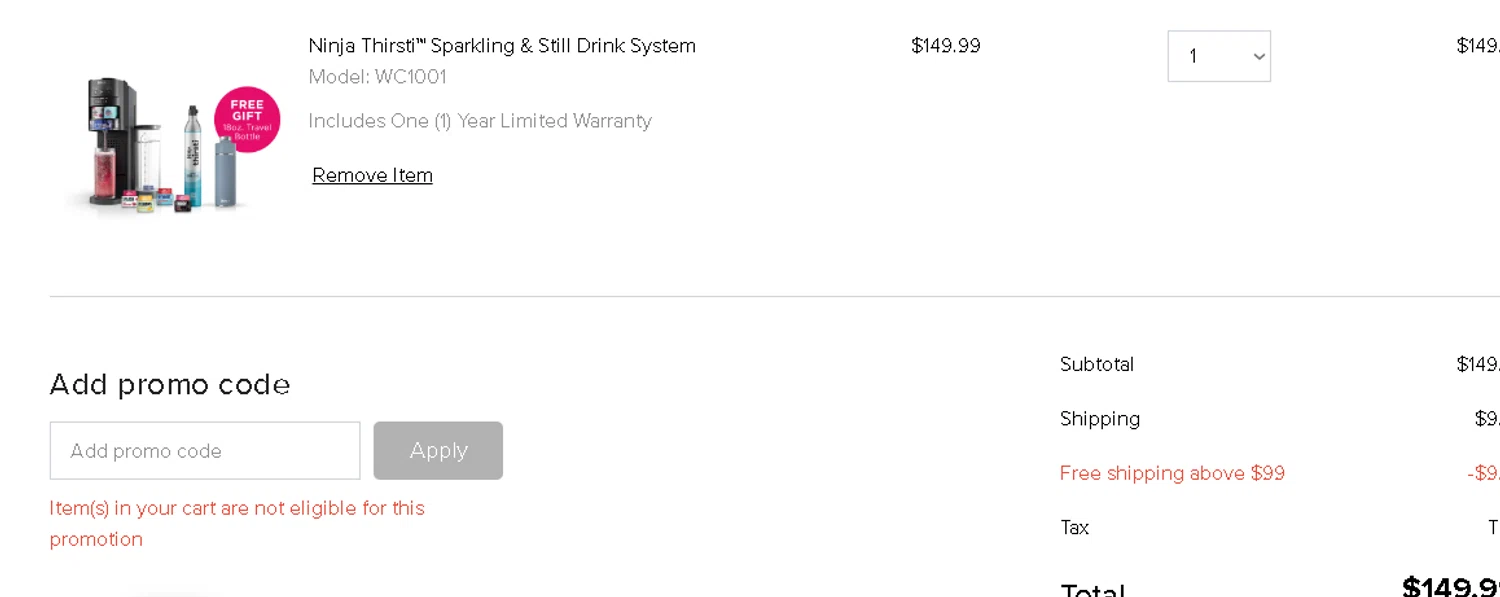
Task: Click the bold $149.99 order total amount
Action: point(1450,586)
